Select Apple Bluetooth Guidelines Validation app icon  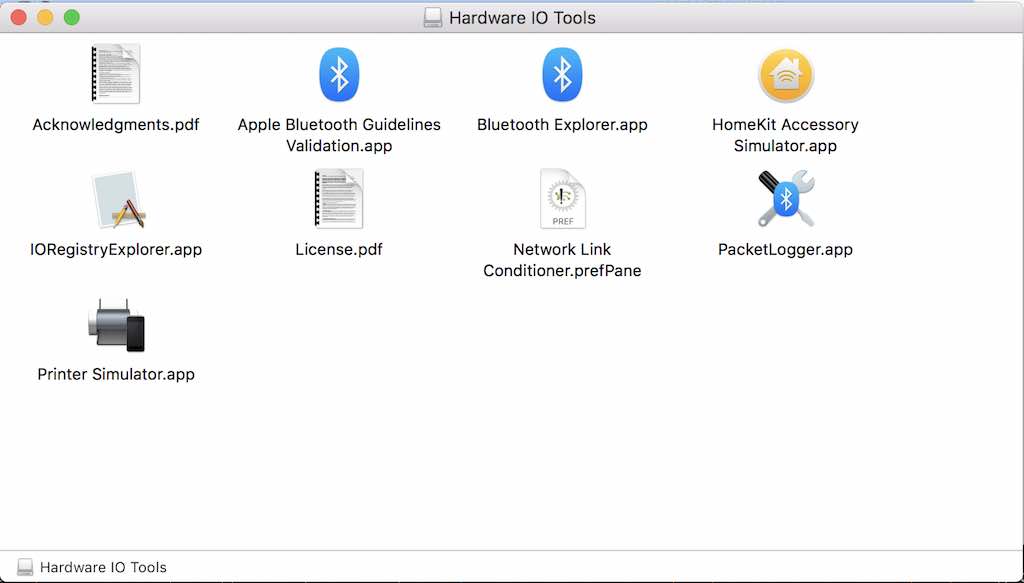click(x=339, y=74)
